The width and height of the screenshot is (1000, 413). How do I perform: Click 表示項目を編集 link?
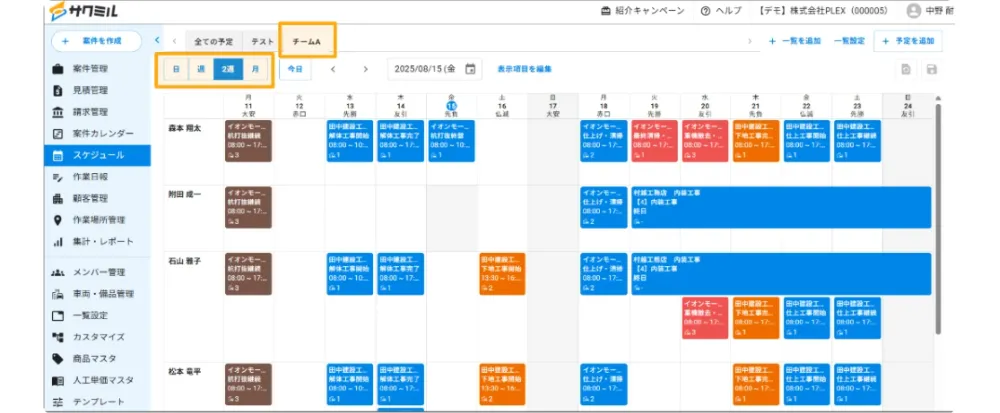(524, 69)
